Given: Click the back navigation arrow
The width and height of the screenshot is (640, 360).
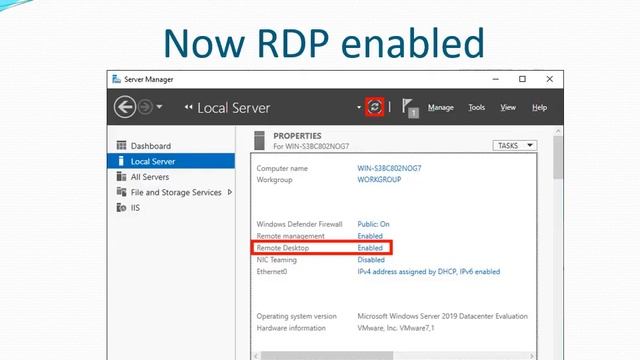Looking at the screenshot, I should [124, 107].
